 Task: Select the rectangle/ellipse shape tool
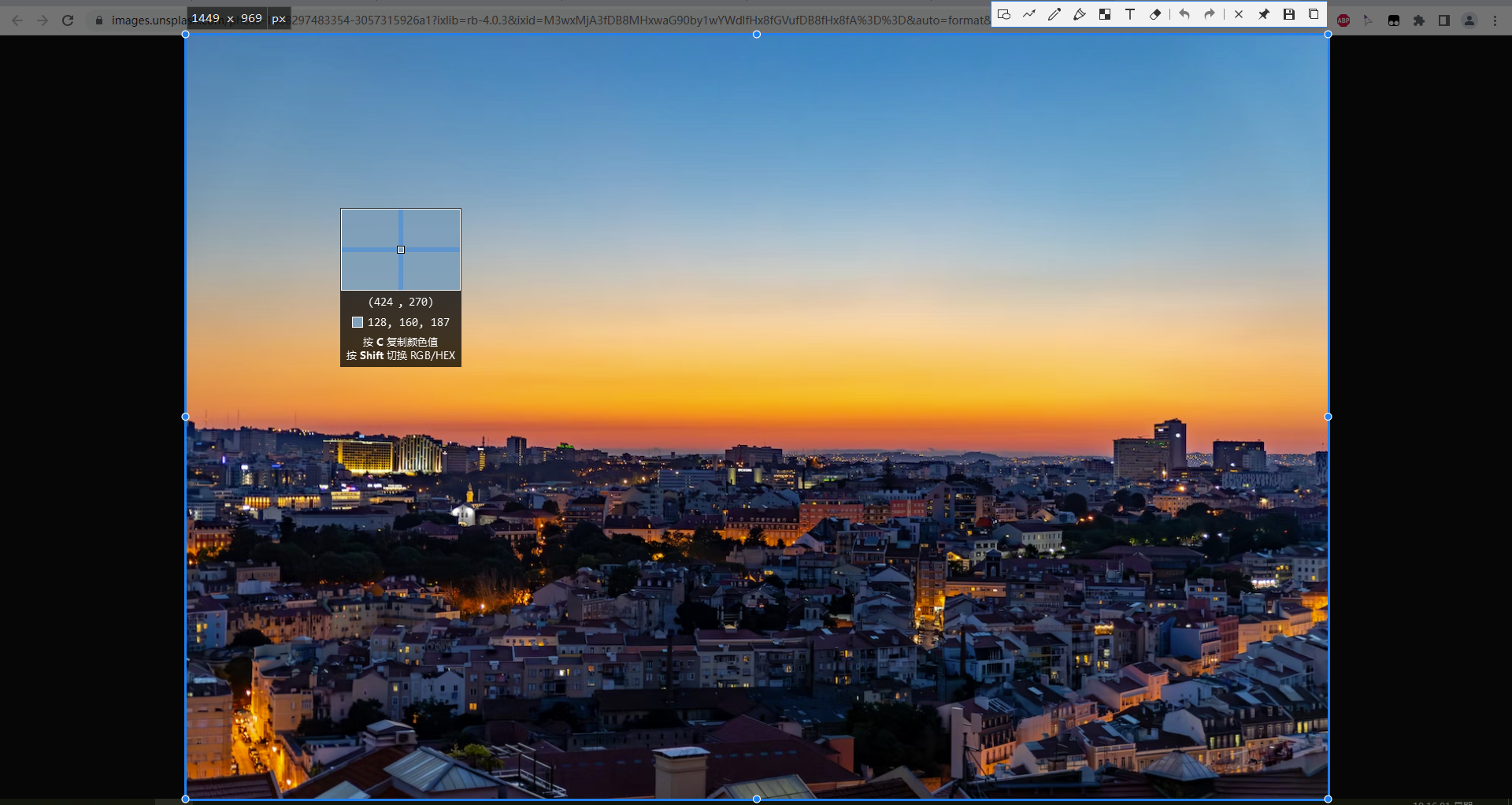pyautogui.click(x=1004, y=14)
